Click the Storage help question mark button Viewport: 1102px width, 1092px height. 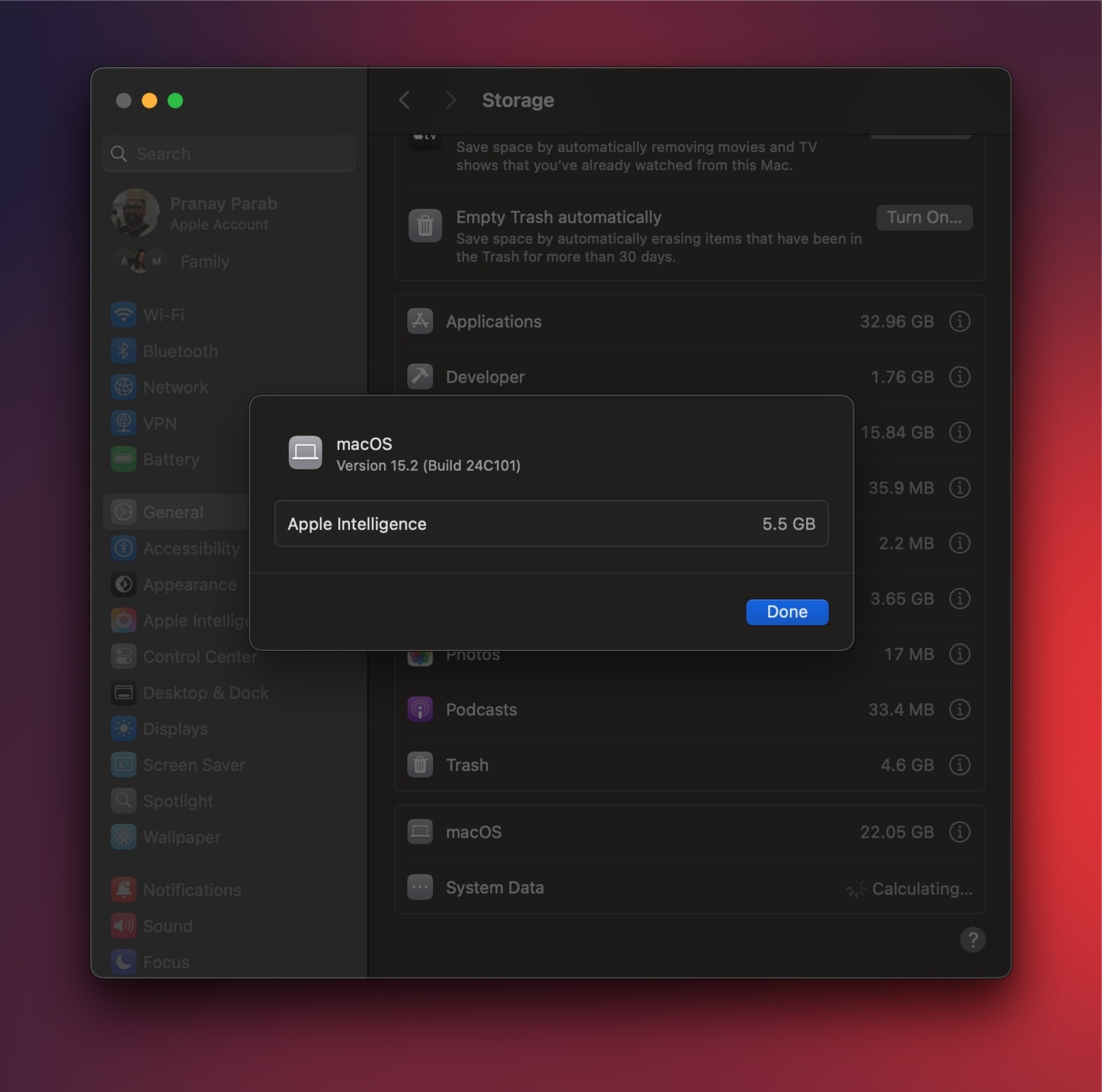pos(973,939)
